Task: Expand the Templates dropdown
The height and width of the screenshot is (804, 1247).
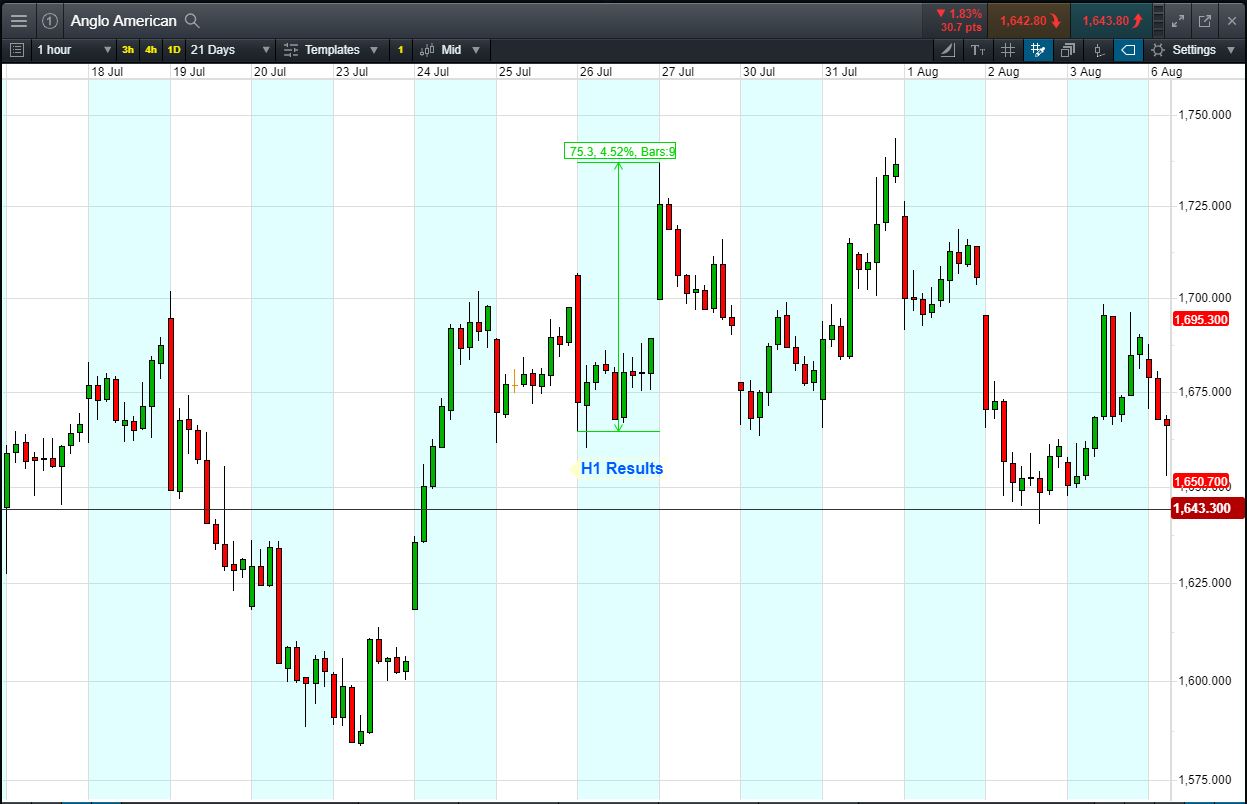Action: click(x=374, y=50)
